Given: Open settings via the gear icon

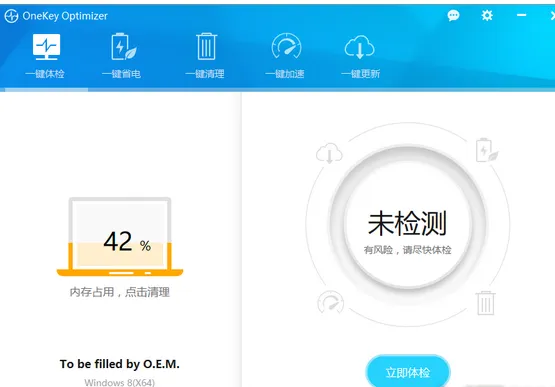Looking at the screenshot, I should [x=487, y=15].
